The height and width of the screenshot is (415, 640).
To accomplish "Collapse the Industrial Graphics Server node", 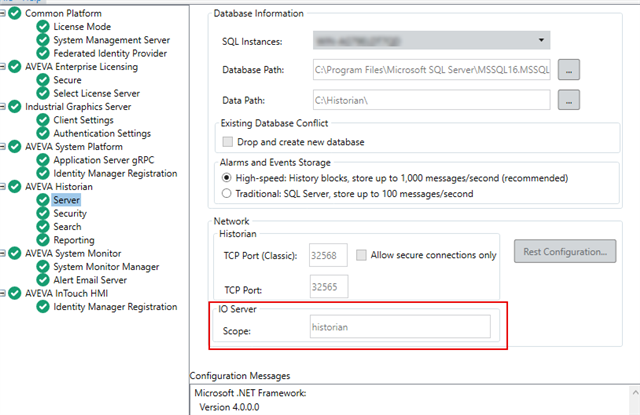I will [x=2, y=107].
